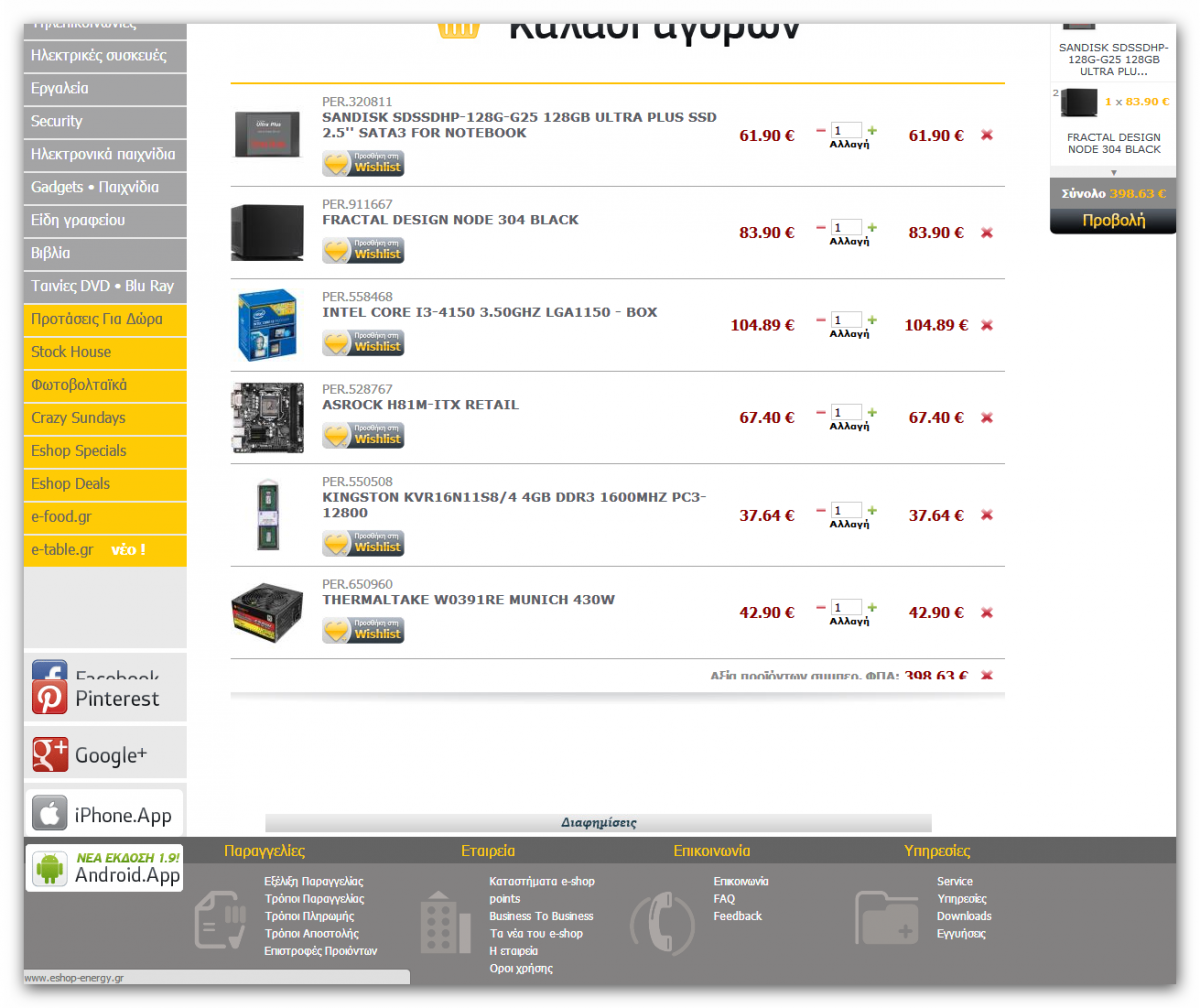This screenshot has width=1200, height=1008.
Task: Click quantity field for Thermaltake Munich 430W
Action: [x=846, y=607]
